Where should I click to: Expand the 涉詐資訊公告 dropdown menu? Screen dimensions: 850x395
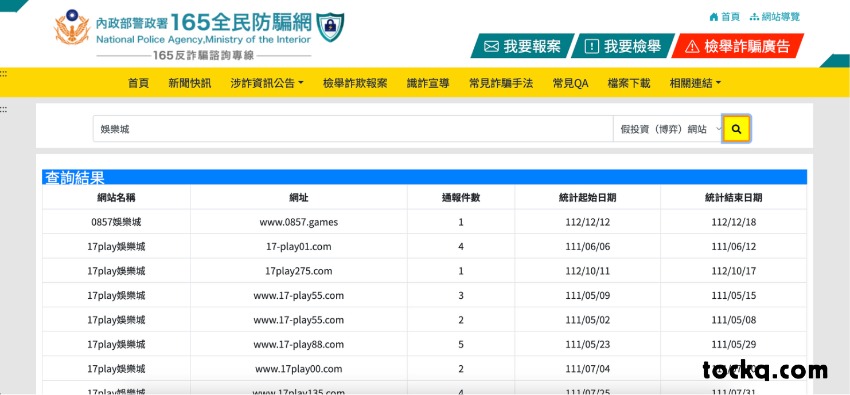pyautogui.click(x=267, y=83)
